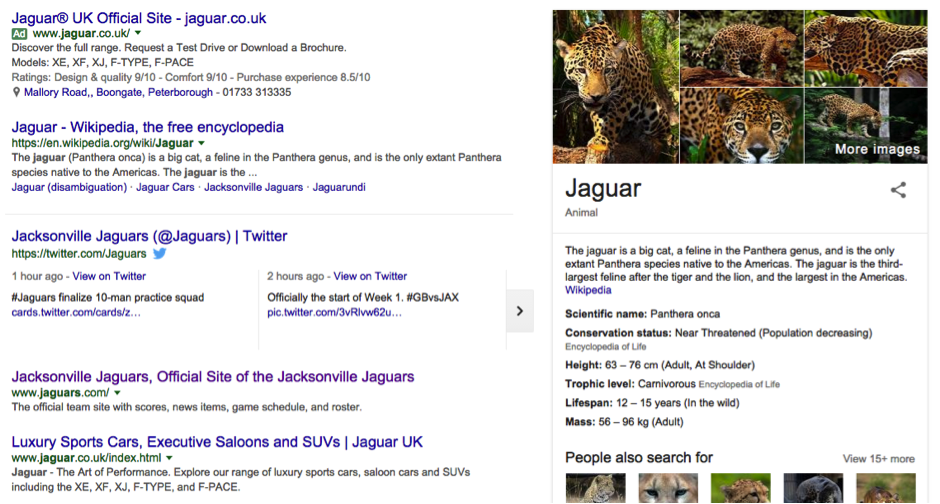Open Jacksonville Jaguars (@Jaguars) | Twitter result

click(149, 236)
